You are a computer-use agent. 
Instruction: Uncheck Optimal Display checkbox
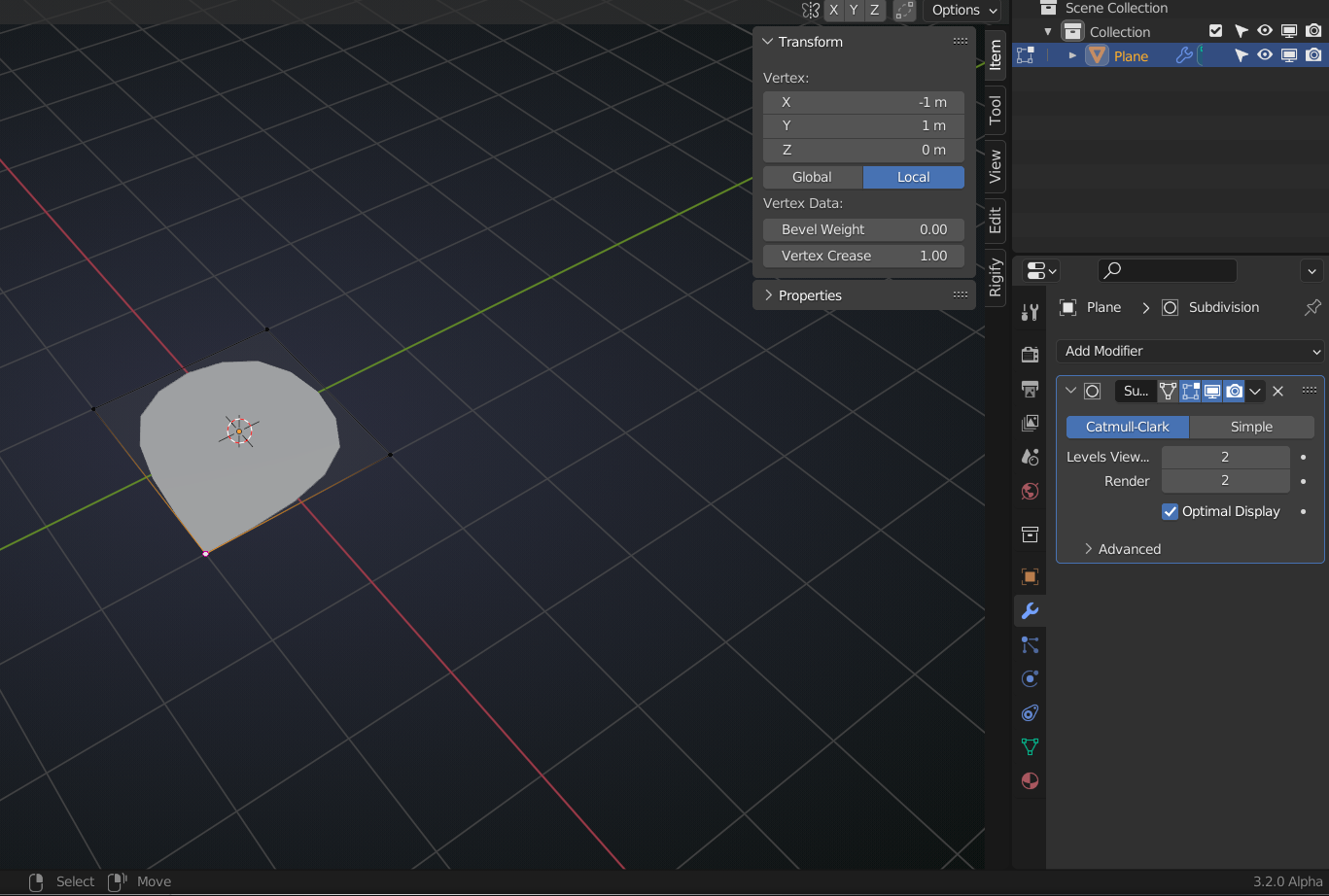coord(1171,511)
